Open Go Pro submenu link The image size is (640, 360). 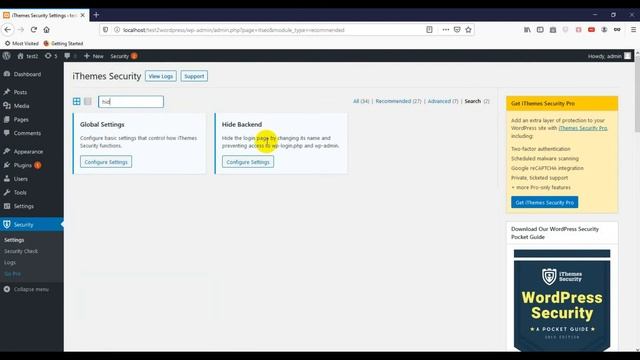click(x=12, y=273)
